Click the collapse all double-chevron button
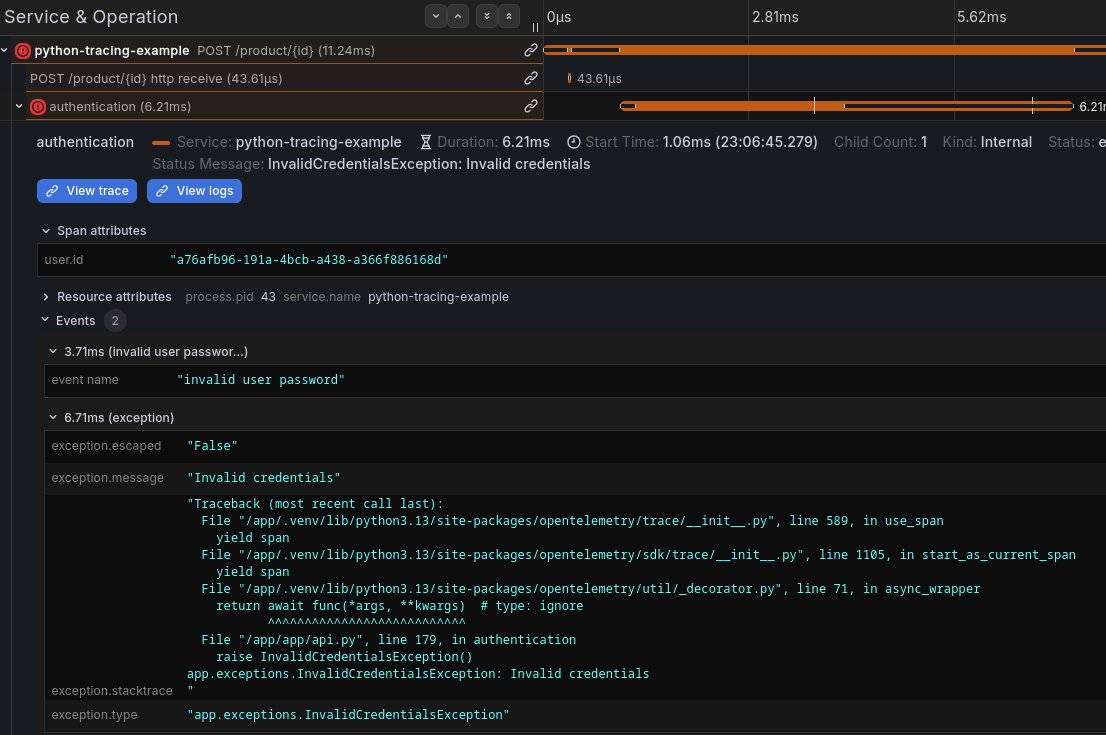This screenshot has height=735, width=1106. (509, 16)
